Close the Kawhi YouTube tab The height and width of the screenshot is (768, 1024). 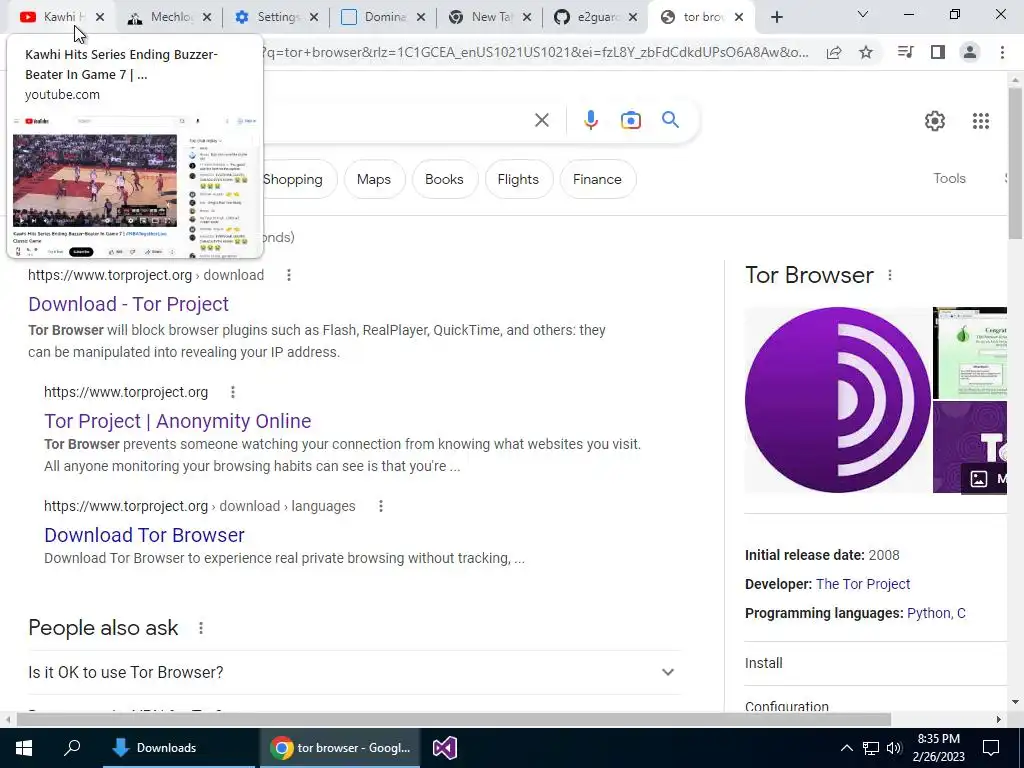(x=100, y=18)
